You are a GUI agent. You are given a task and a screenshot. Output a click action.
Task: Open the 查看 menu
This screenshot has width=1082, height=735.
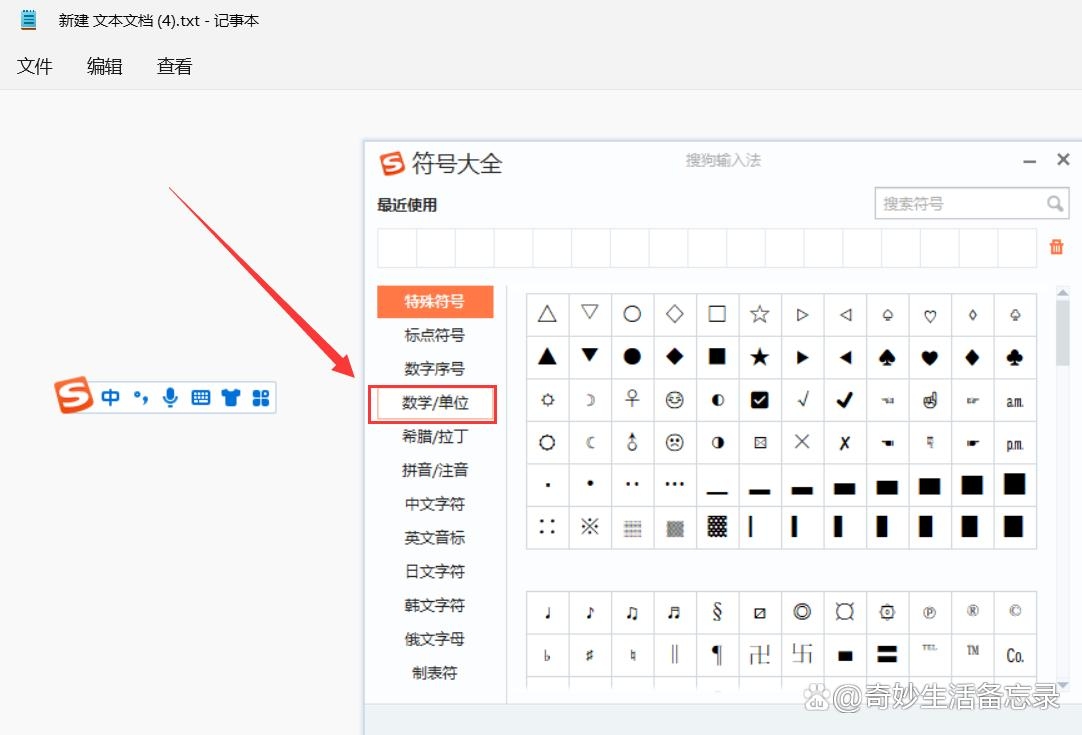coord(173,66)
